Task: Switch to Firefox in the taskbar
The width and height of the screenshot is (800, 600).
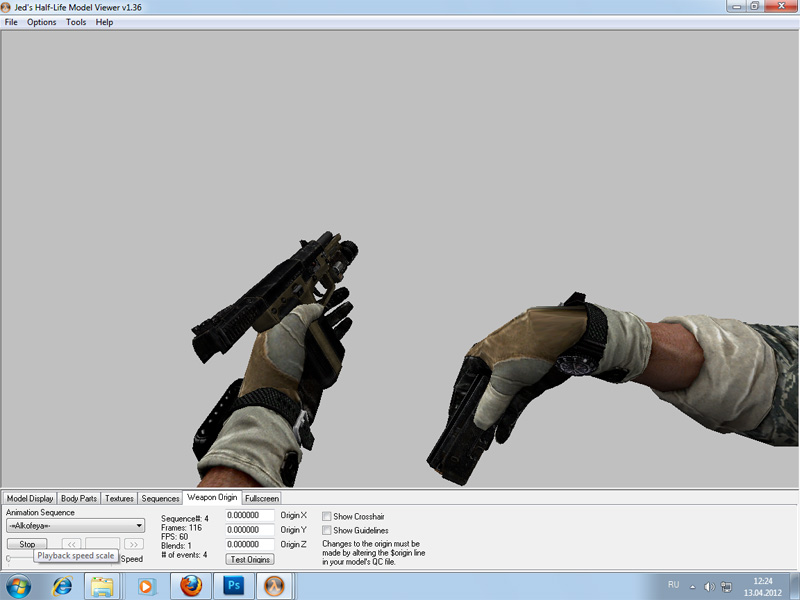Action: tap(191, 585)
